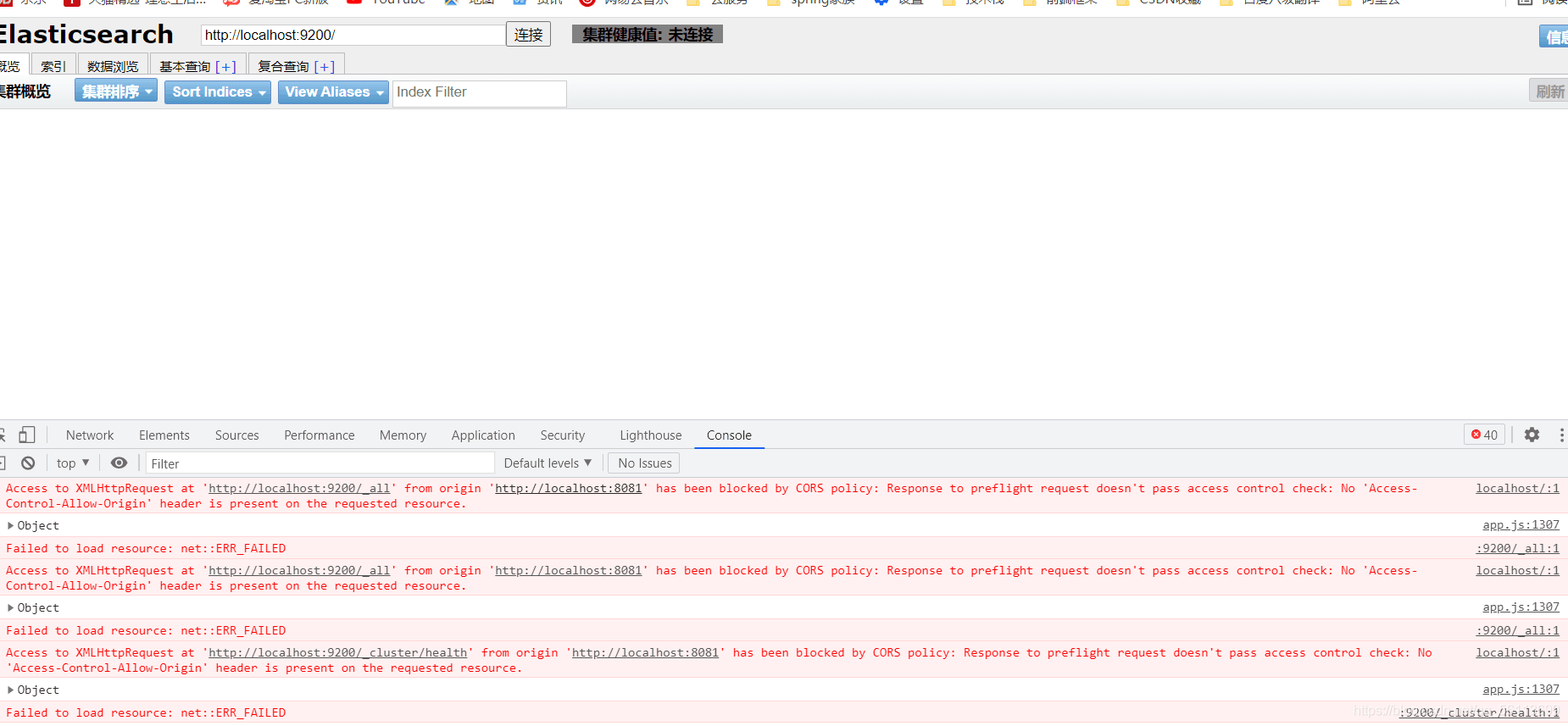Image resolution: width=1568 pixels, height=726 pixels.
Task: Click first 'Failed to load resource' message
Action: click(x=146, y=548)
